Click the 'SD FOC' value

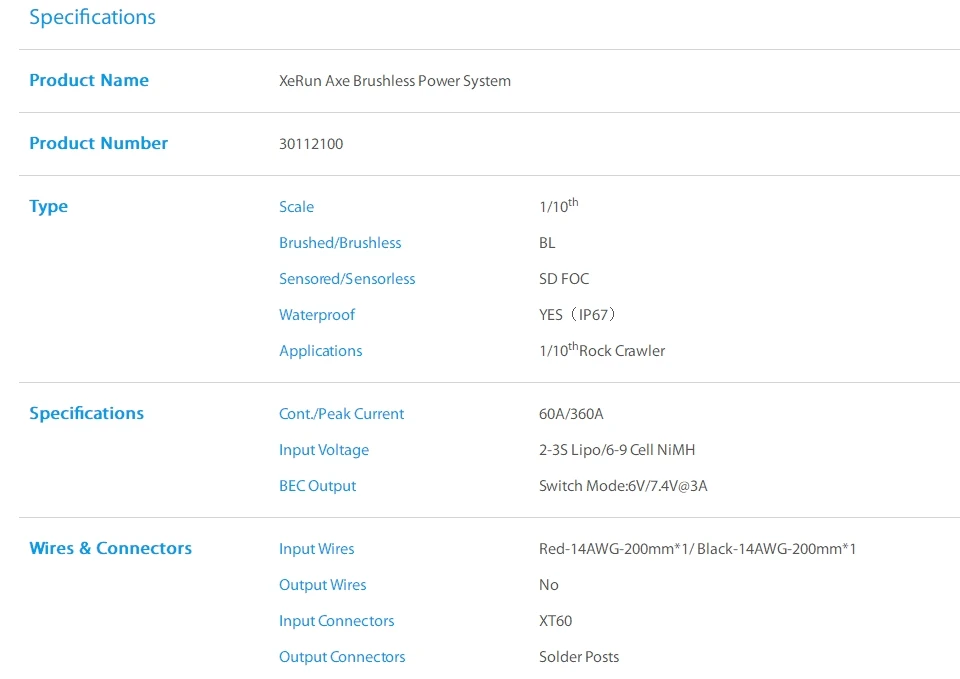(x=564, y=279)
